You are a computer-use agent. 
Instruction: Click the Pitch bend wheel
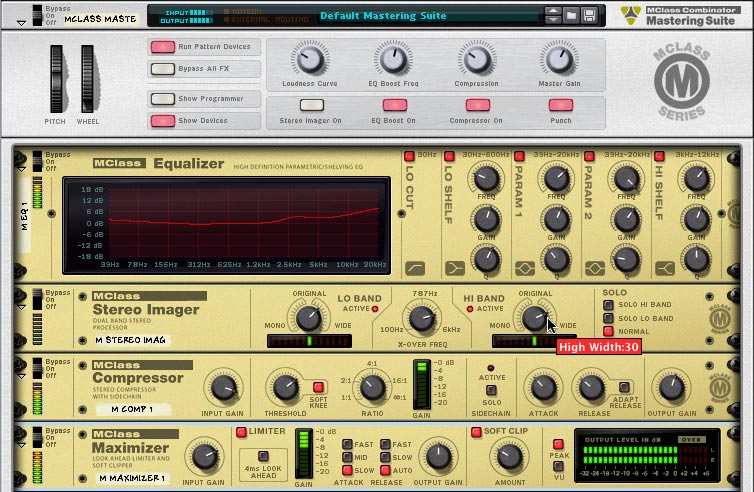[56, 79]
